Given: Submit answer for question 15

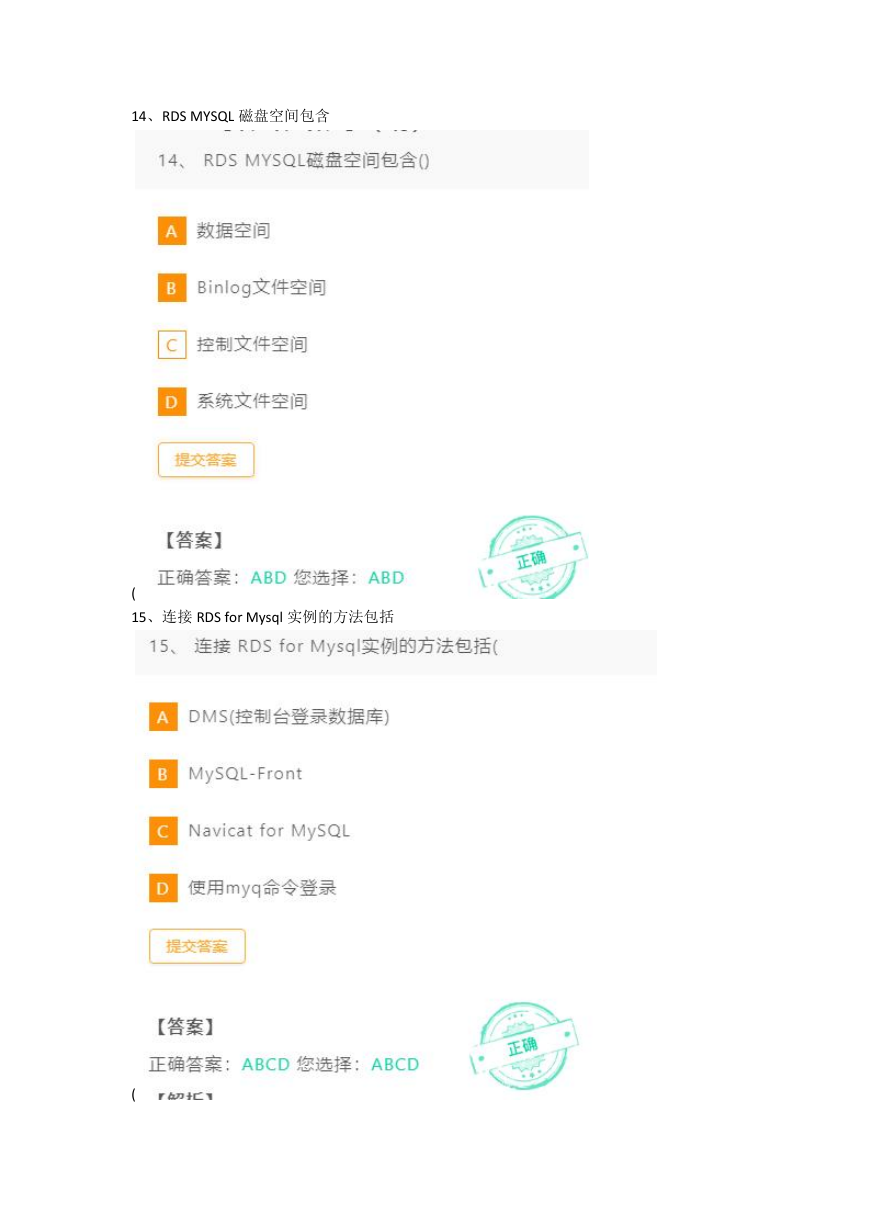Looking at the screenshot, I should [197, 946].
